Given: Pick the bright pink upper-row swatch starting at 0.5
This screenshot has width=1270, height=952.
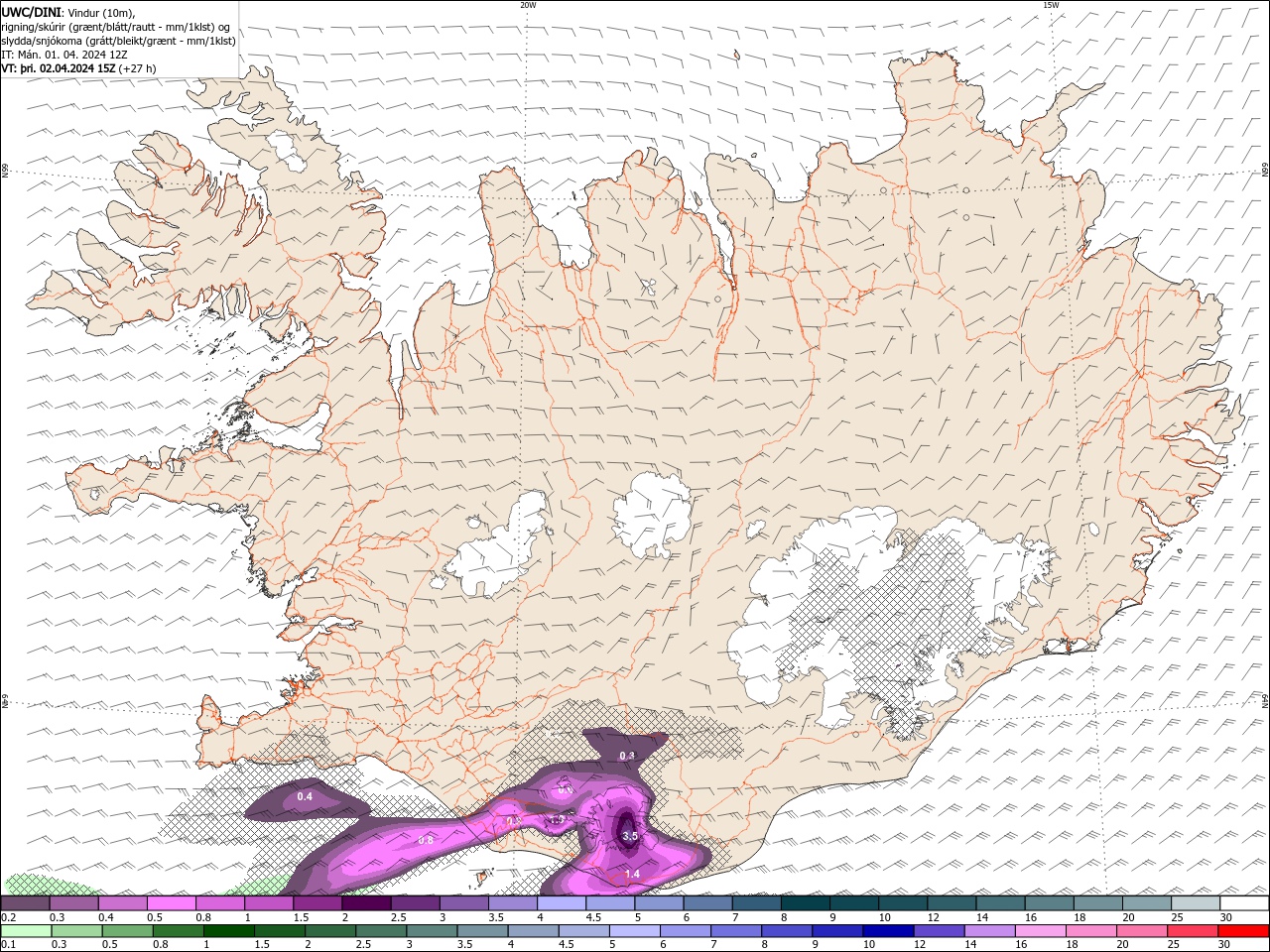Looking at the screenshot, I should coord(171,903).
